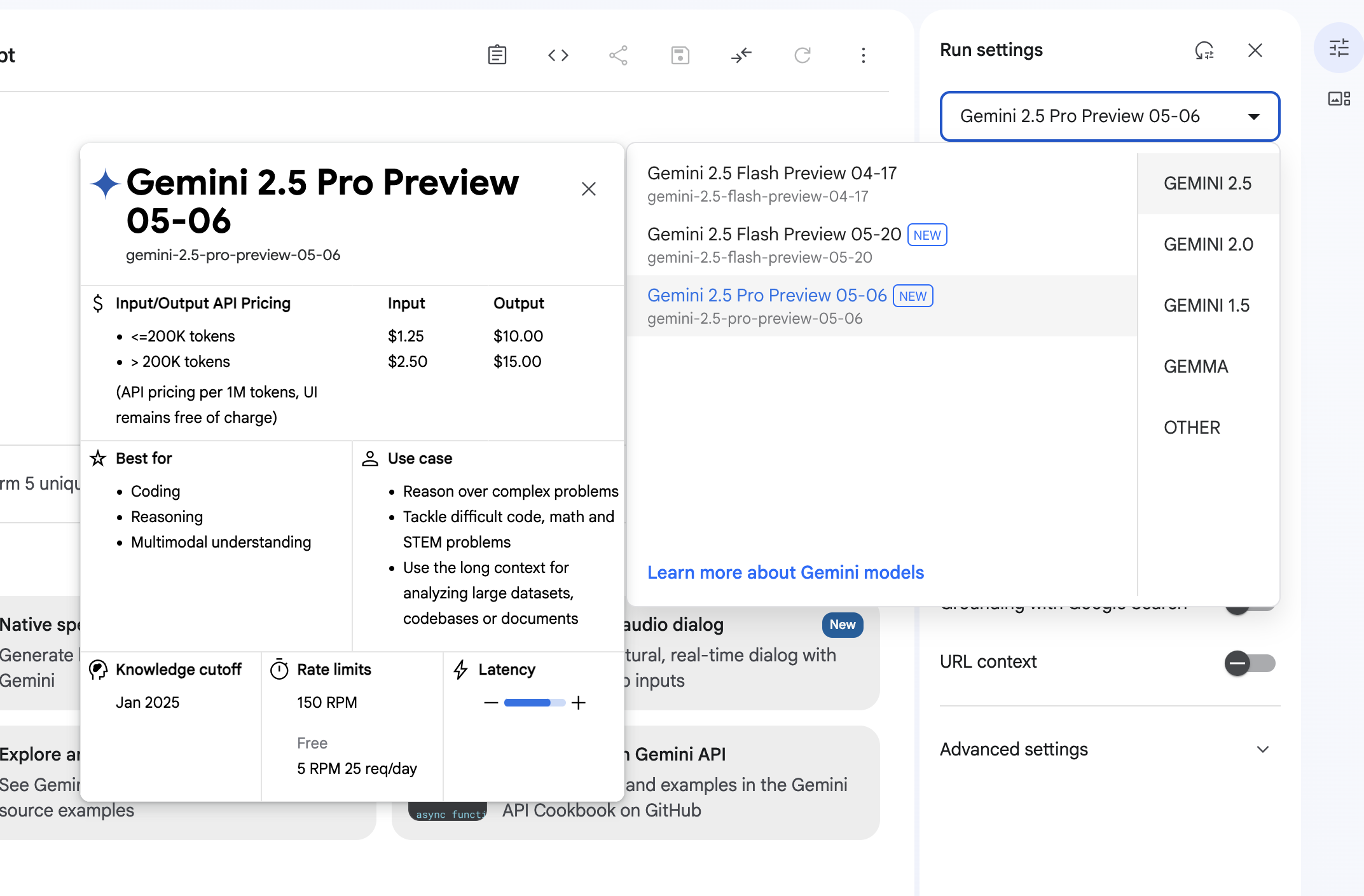
Task: Select the Run settings sliders icon
Action: [1339, 48]
